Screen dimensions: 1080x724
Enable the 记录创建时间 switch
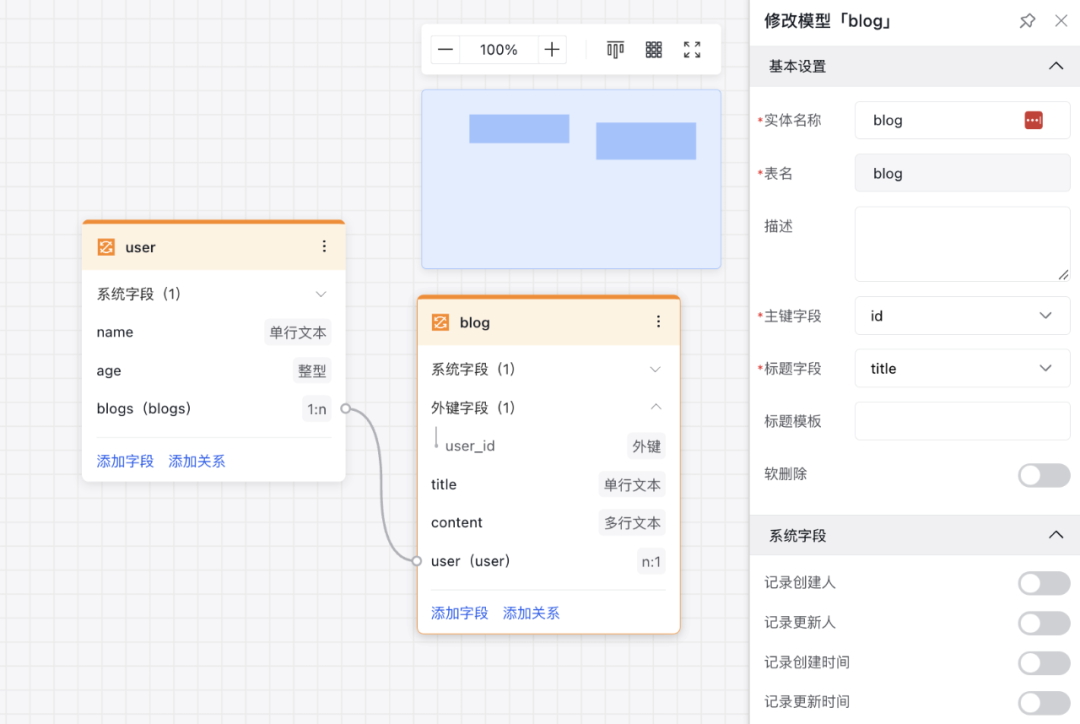click(x=1044, y=663)
